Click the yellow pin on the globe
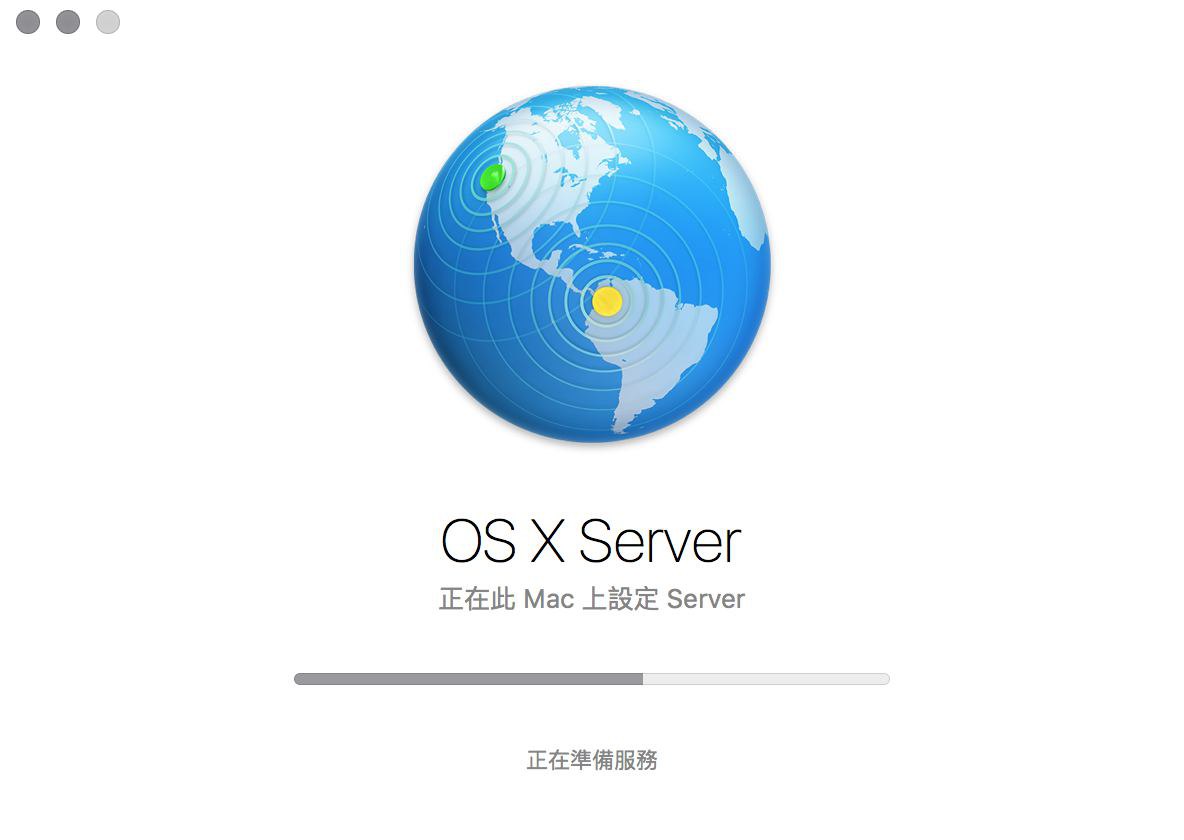Image resolution: width=1184 pixels, height=840 pixels. [606, 301]
